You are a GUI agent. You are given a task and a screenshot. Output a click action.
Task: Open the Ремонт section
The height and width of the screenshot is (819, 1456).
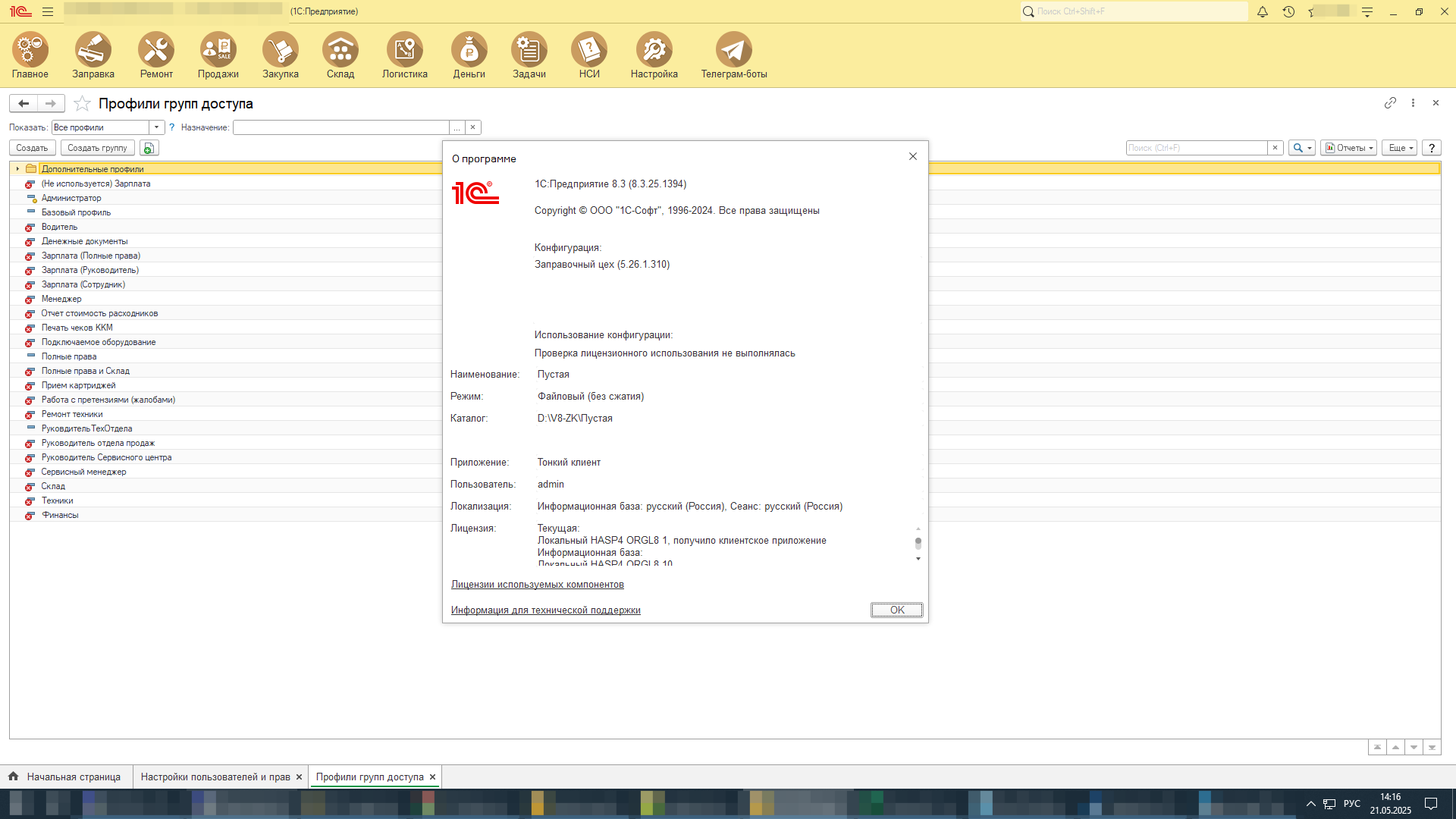(156, 56)
